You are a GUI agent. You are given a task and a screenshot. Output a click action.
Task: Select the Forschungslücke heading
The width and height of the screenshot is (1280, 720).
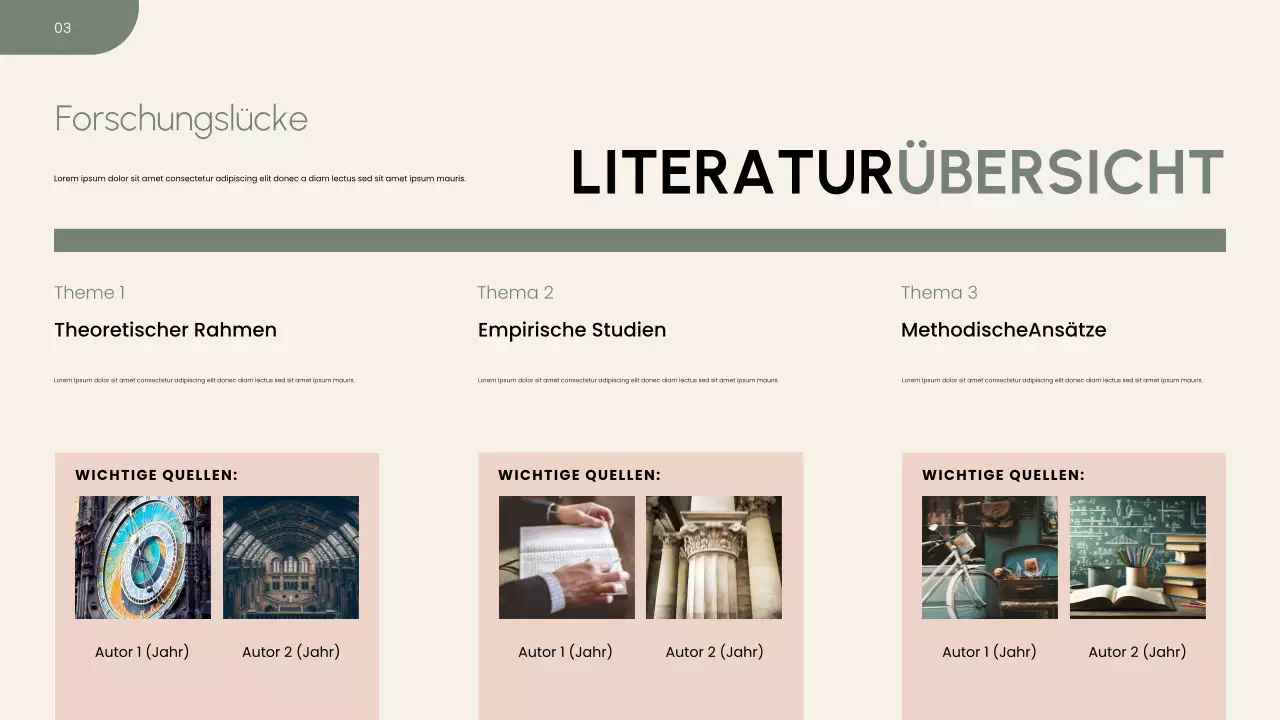coord(181,119)
